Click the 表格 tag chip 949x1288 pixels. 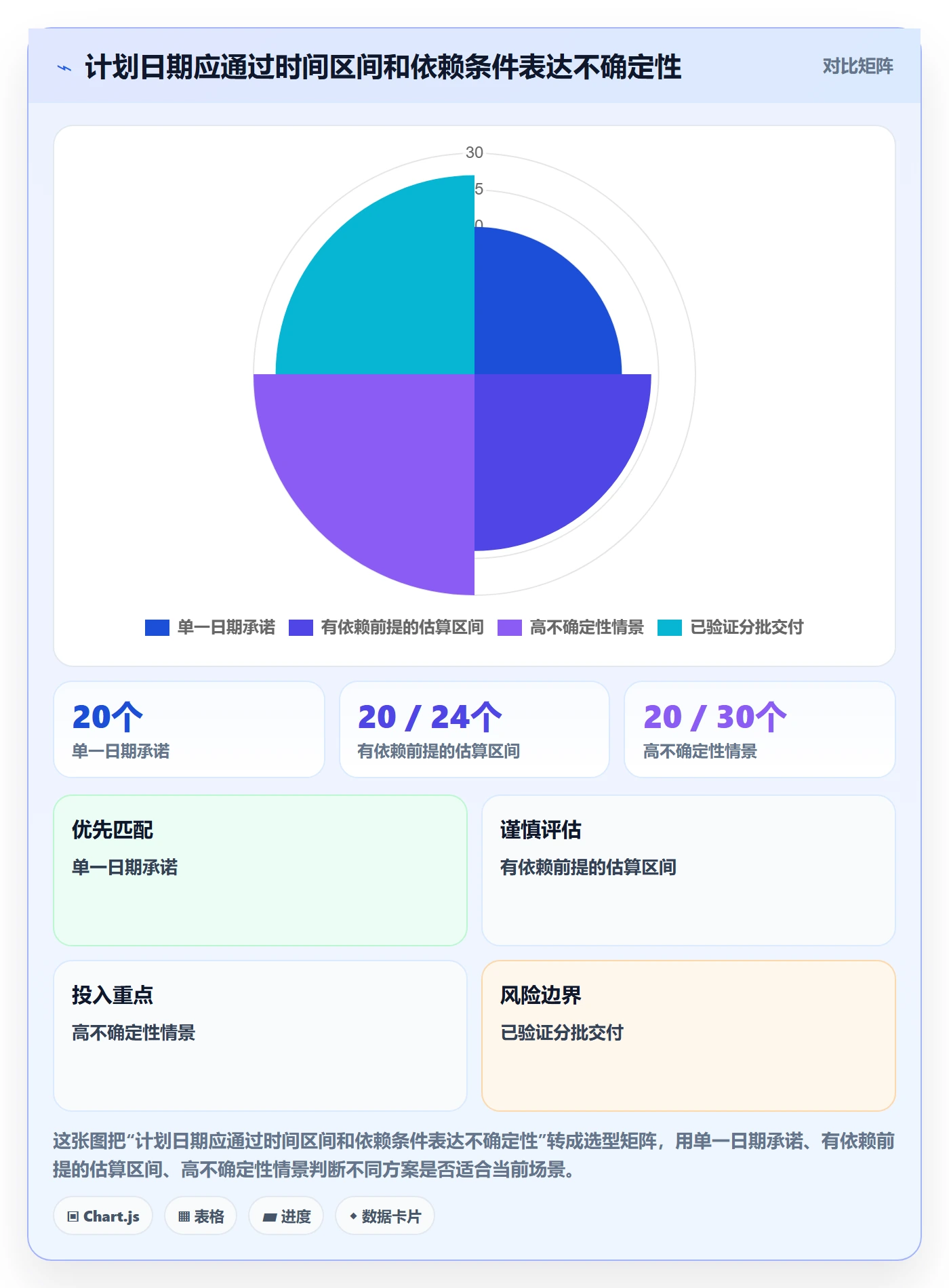(x=201, y=1216)
